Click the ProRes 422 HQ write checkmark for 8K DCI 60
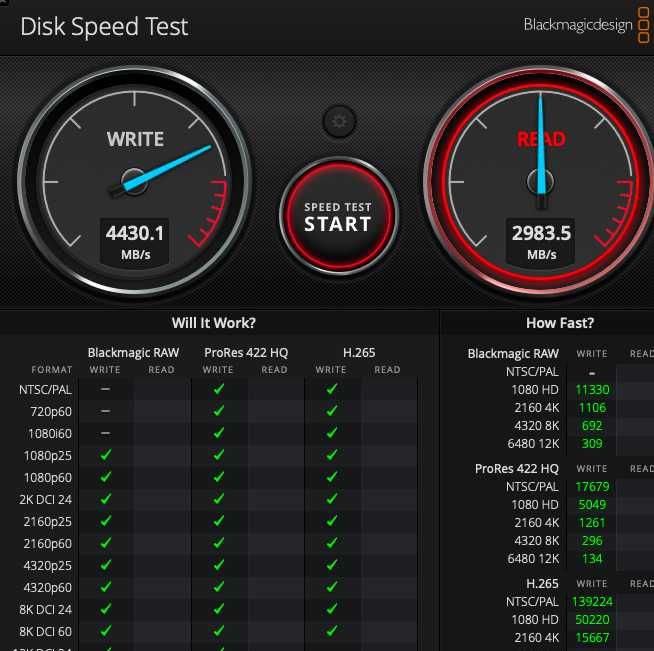Screen dimensions: 654x651 (219, 631)
